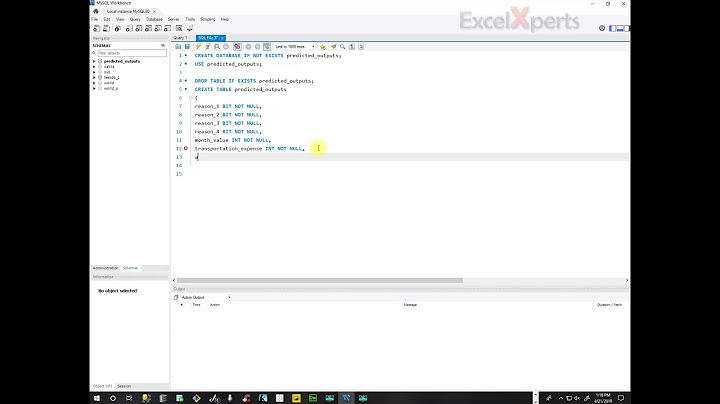
Task: Open the Server menu
Action: (173, 19)
